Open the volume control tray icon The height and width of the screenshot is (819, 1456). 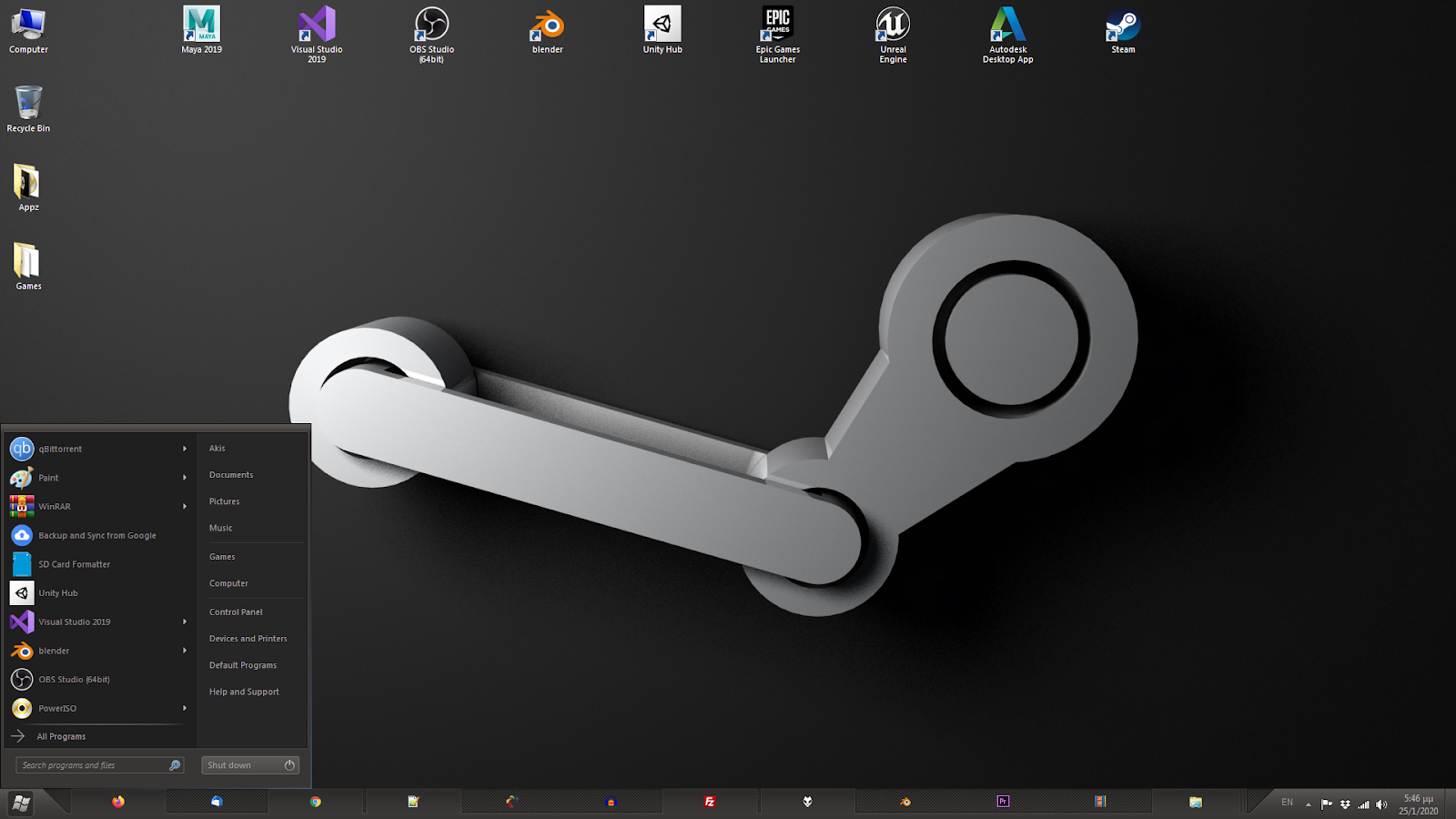click(x=1381, y=804)
